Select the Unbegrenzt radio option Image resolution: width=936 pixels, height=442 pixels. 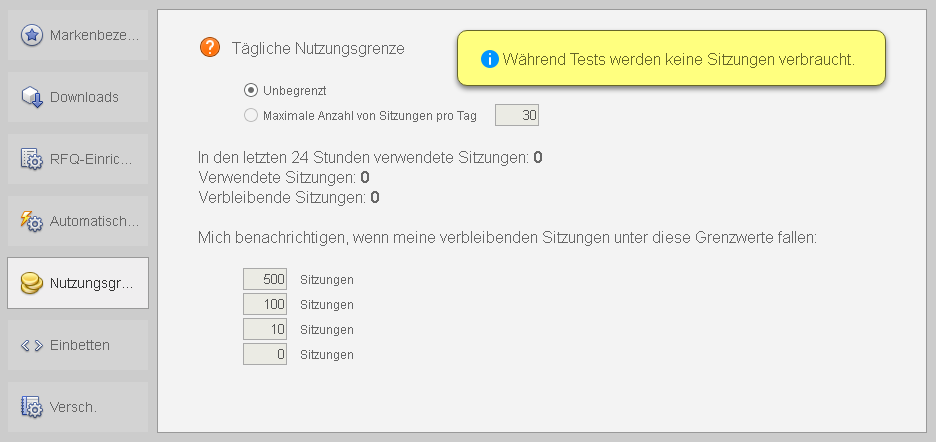point(251,91)
